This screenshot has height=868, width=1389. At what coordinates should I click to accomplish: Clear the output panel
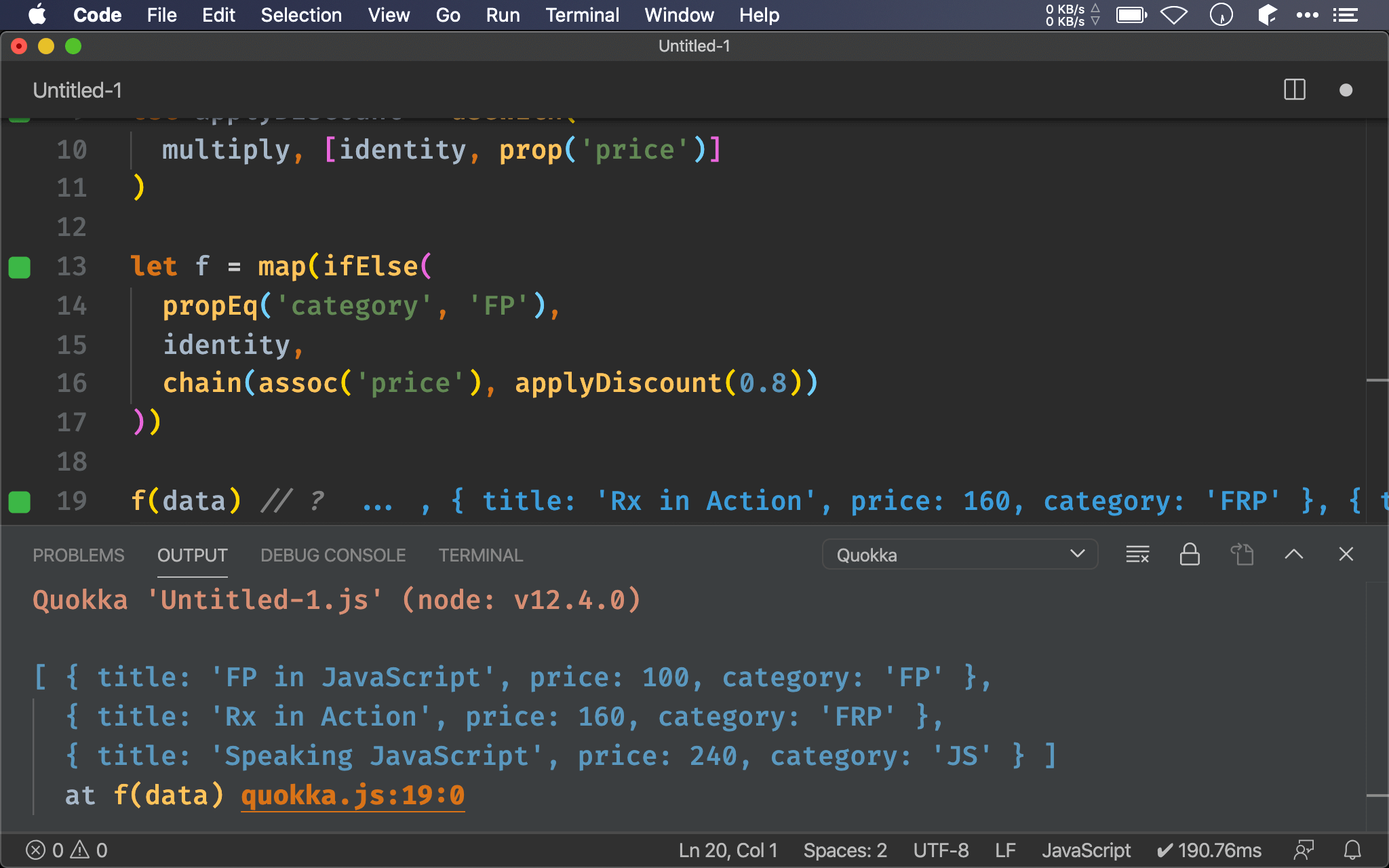coord(1137,555)
